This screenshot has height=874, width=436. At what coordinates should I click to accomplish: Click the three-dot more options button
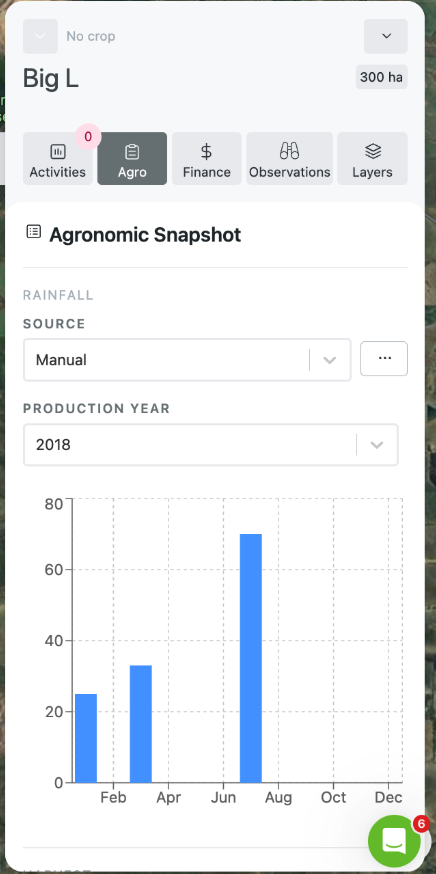384,358
